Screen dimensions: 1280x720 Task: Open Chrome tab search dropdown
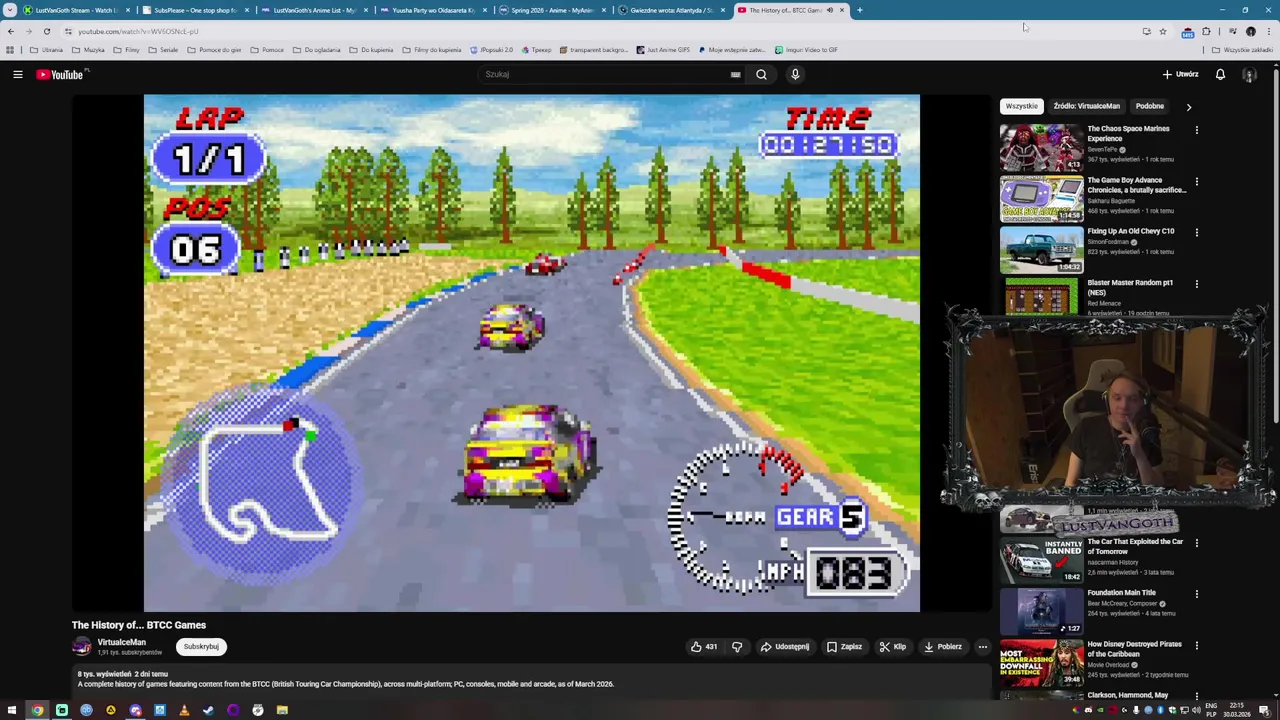click(10, 10)
